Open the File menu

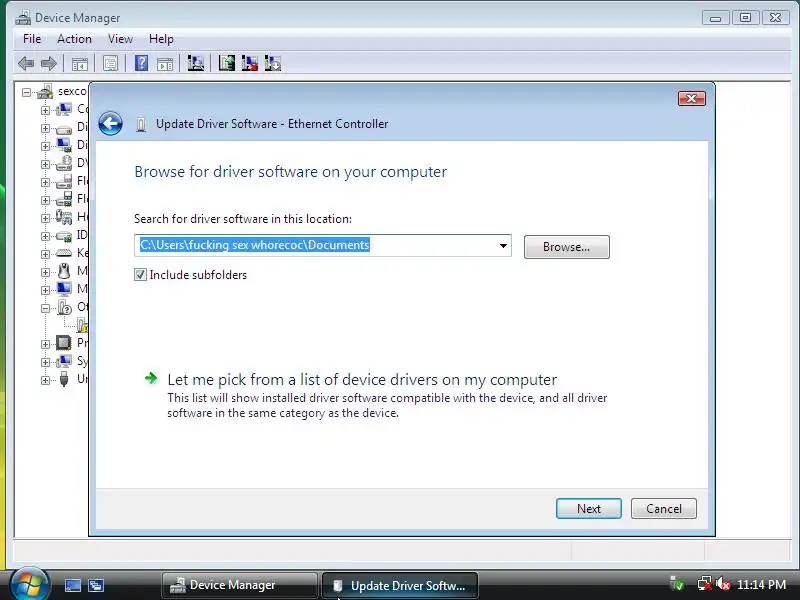point(32,39)
